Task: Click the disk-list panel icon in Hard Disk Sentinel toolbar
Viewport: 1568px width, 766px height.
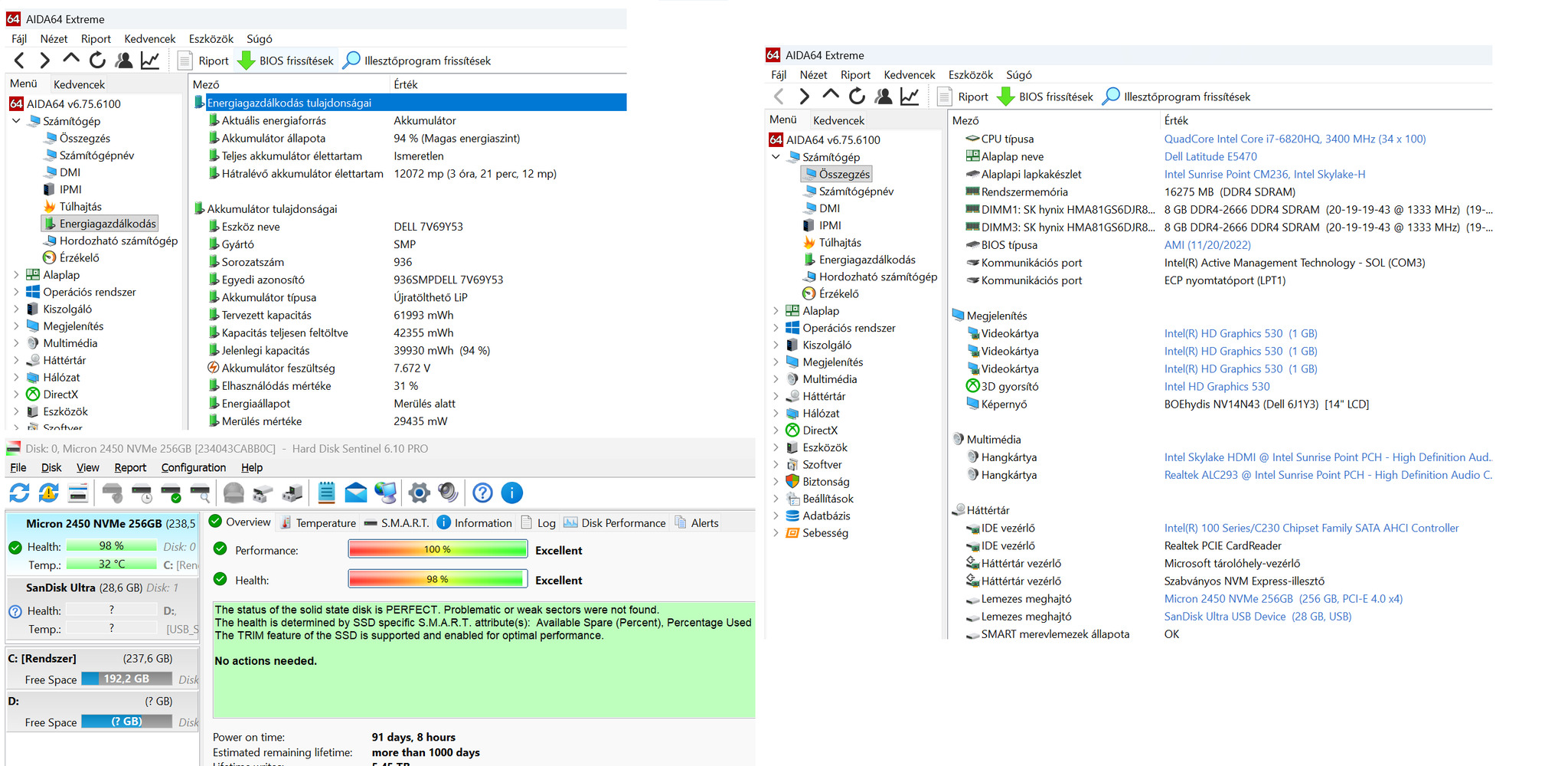Action: pos(78,493)
